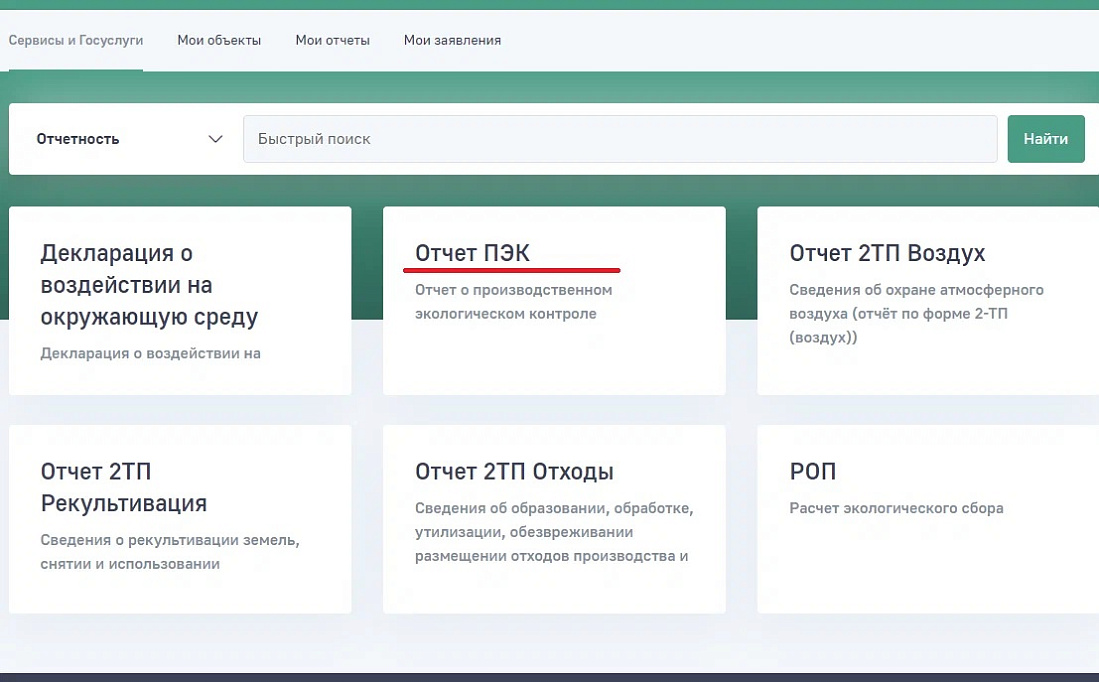
Task: Focus the Быстрый поиск search field
Action: click(619, 139)
